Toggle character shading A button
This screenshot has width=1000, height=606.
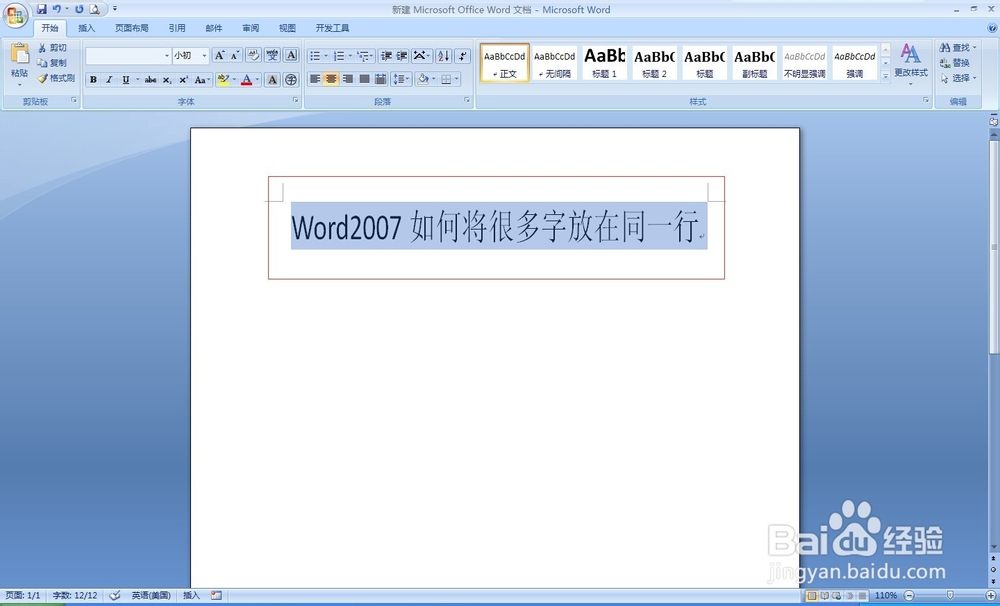272,80
